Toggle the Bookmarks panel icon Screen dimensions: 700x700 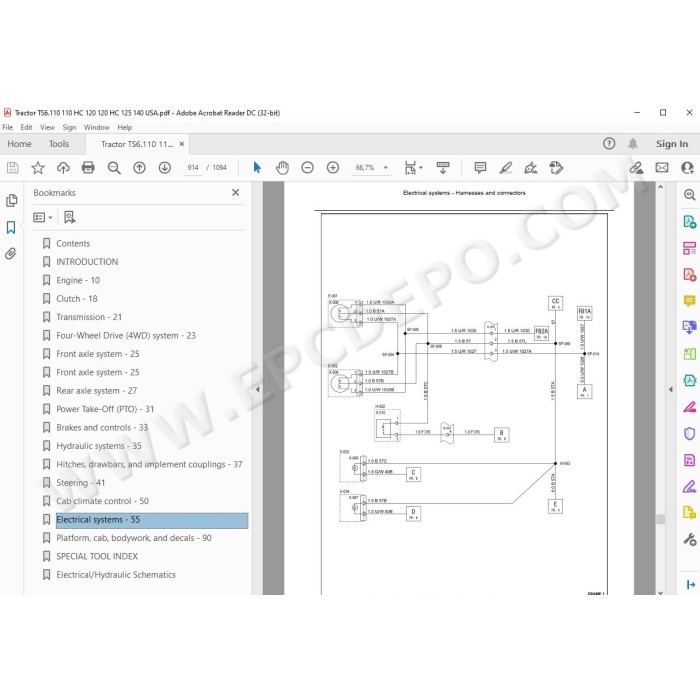point(11,227)
